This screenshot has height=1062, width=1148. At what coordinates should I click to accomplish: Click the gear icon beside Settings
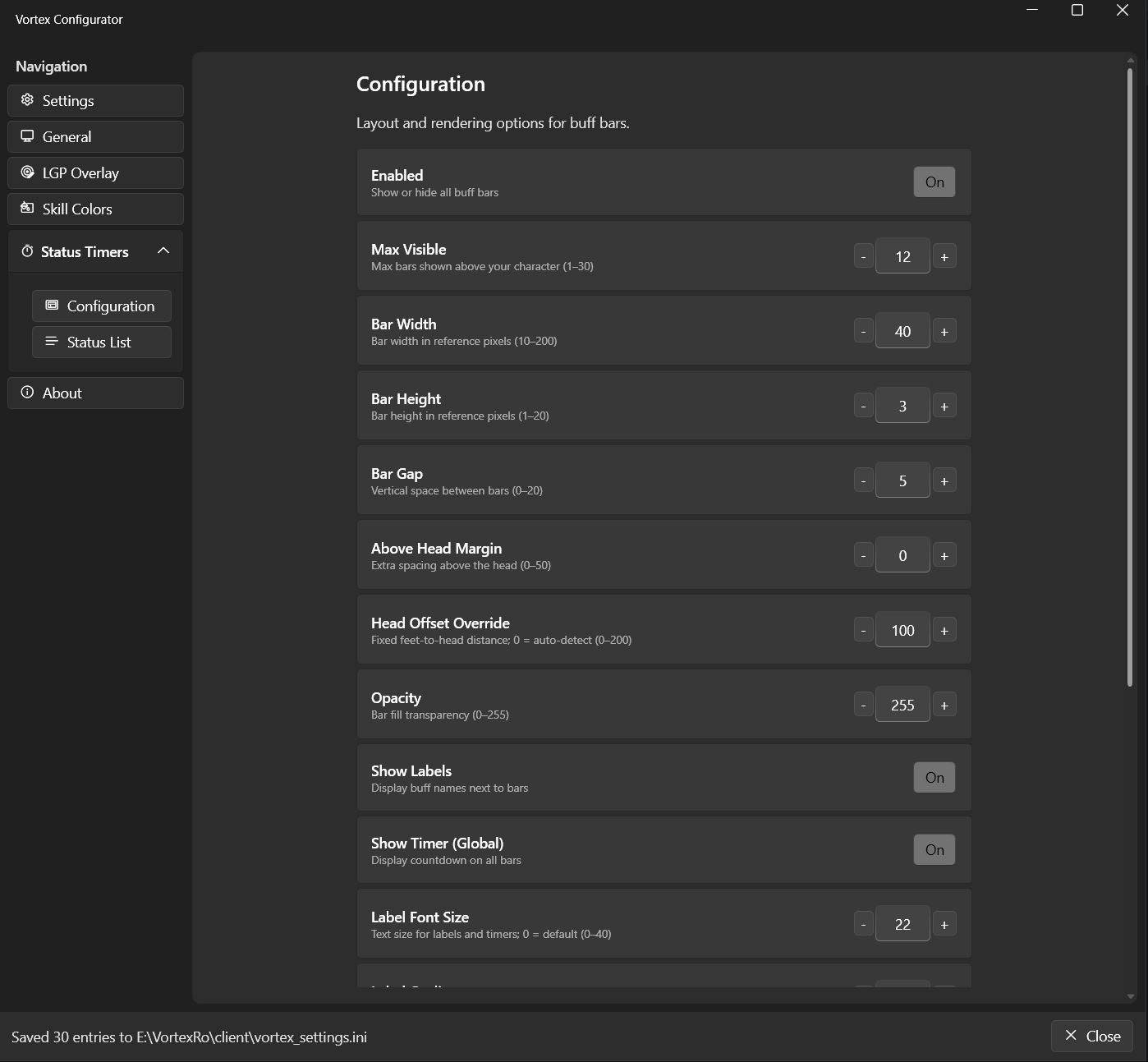27,100
